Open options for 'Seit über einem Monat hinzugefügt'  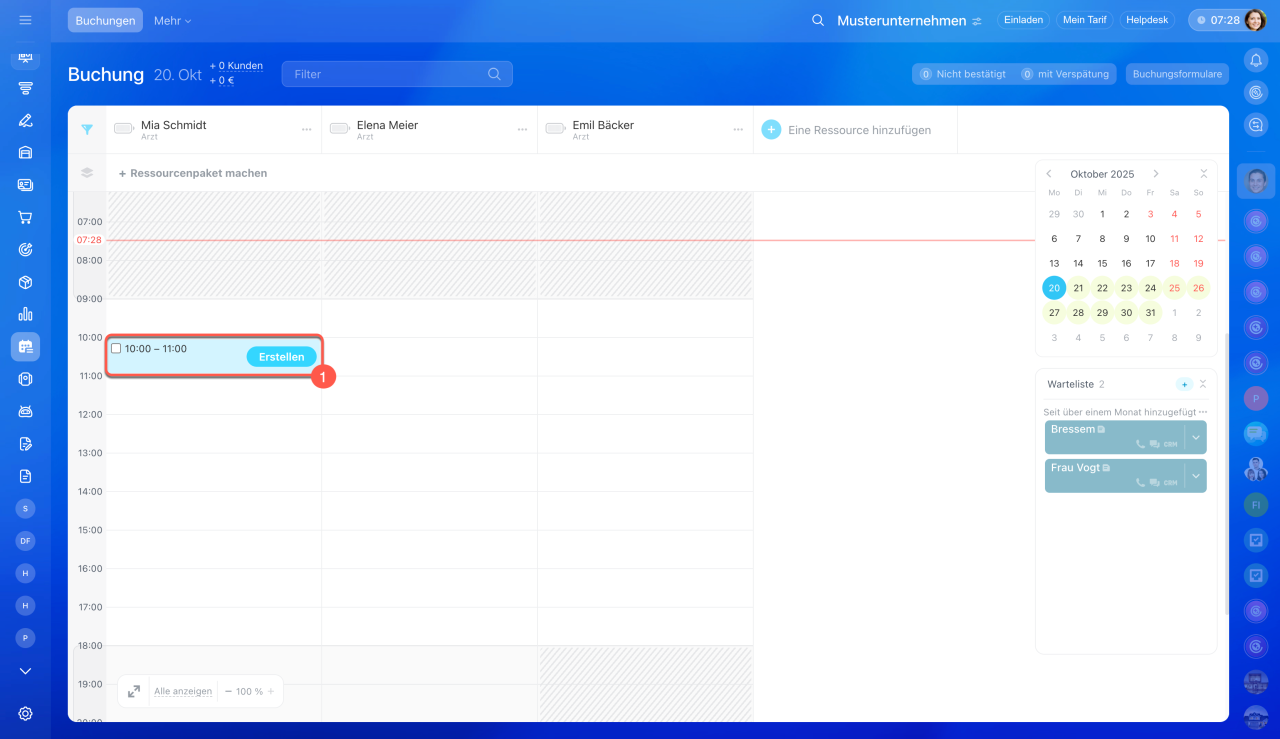[x=1203, y=412]
